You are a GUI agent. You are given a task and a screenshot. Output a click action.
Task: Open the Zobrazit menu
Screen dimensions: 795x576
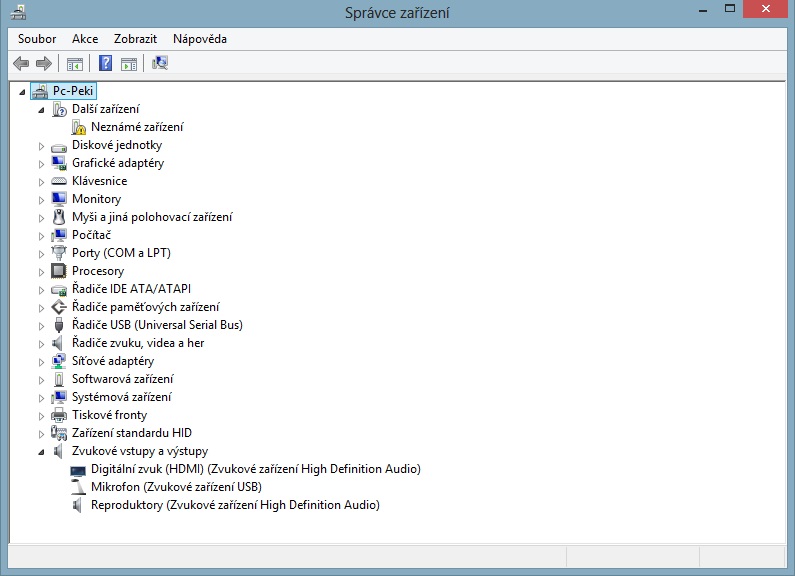tap(135, 39)
